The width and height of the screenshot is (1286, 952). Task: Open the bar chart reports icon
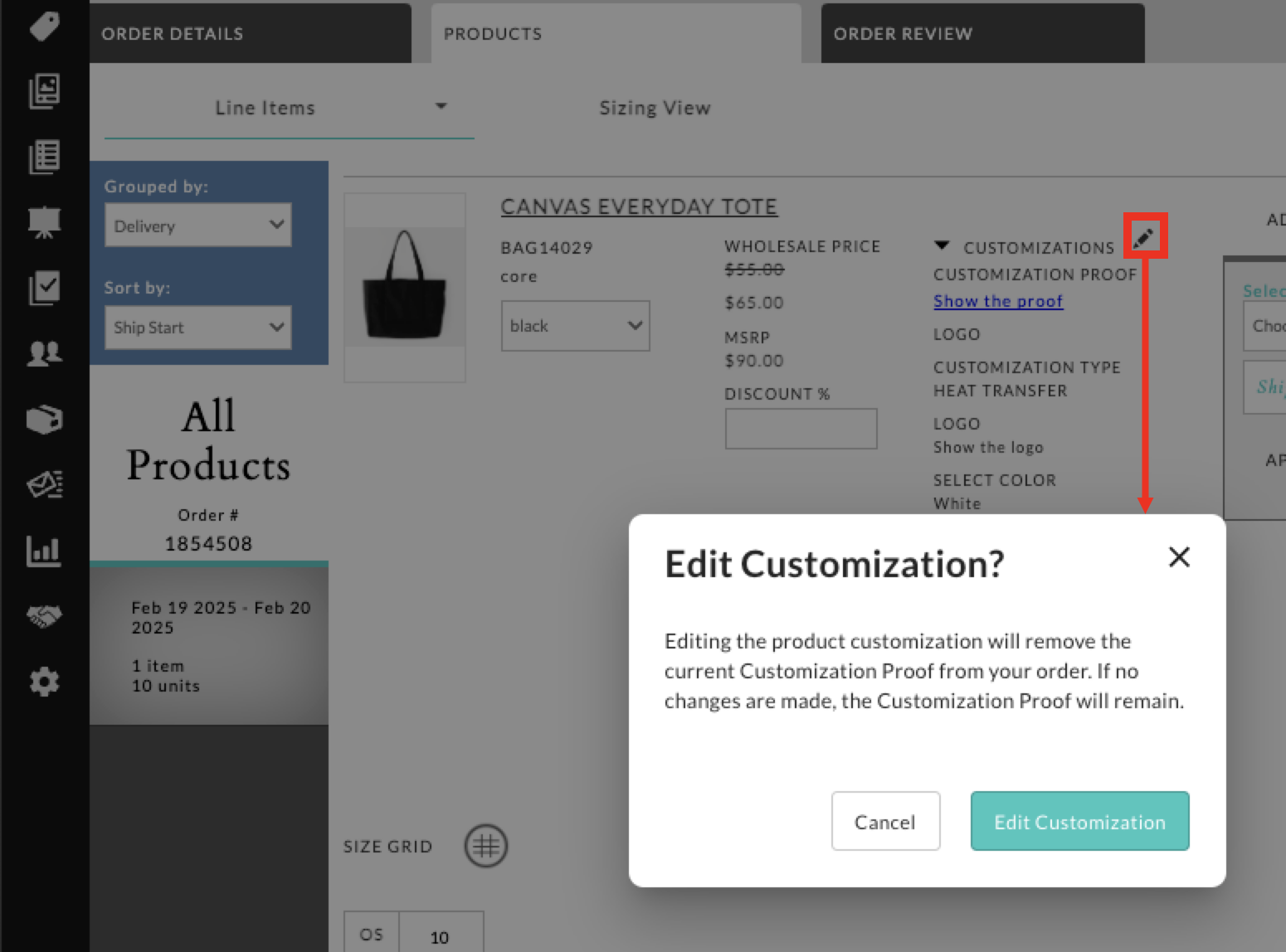(44, 551)
